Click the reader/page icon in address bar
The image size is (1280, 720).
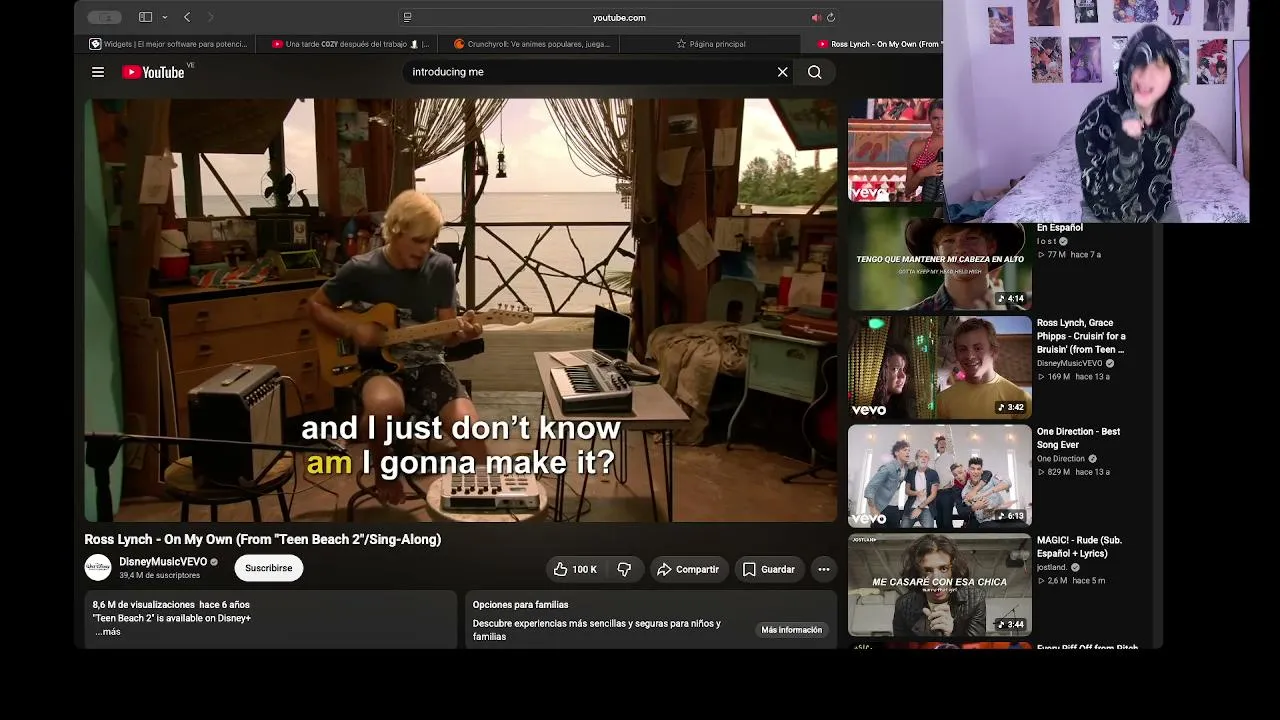click(407, 17)
